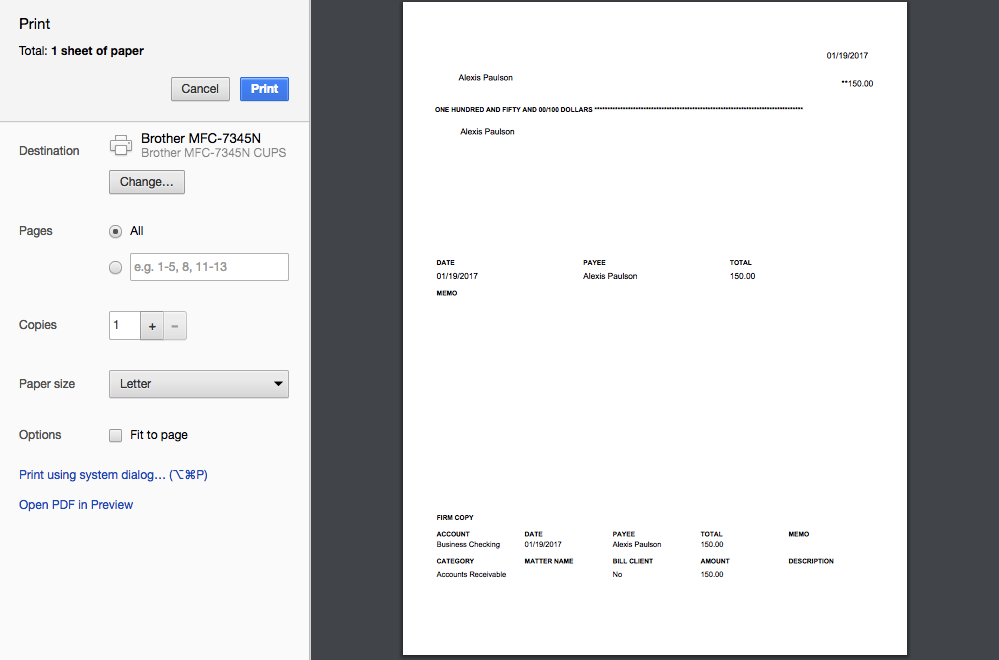The height and width of the screenshot is (660, 999).
Task: Click into the Copies number field
Action: coord(124,326)
